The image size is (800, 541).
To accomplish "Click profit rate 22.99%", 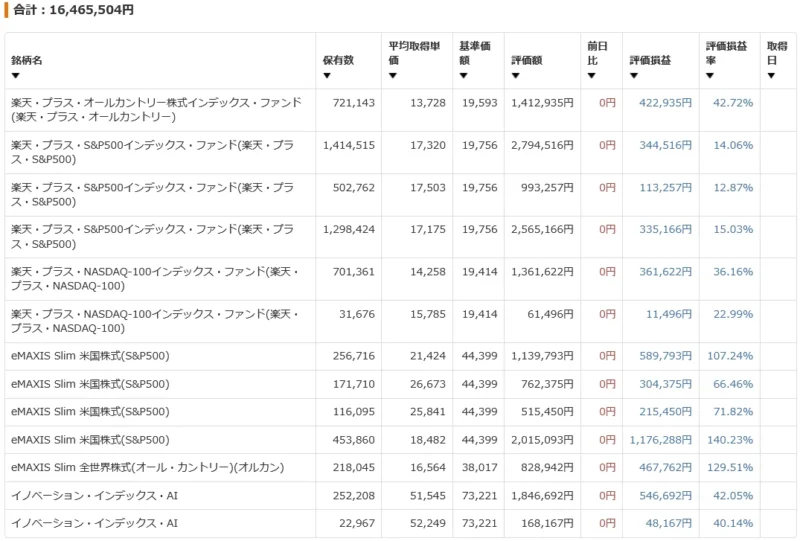I will (x=733, y=314).
